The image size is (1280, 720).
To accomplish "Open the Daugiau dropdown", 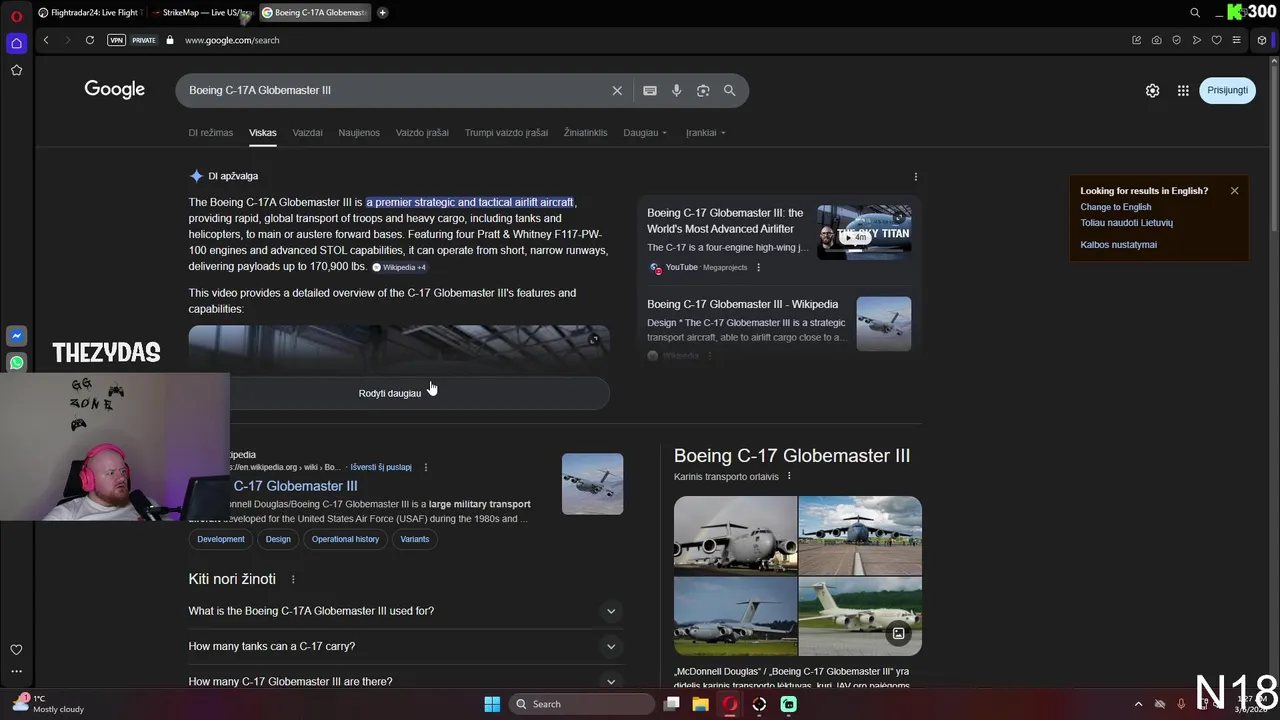I will (x=645, y=132).
